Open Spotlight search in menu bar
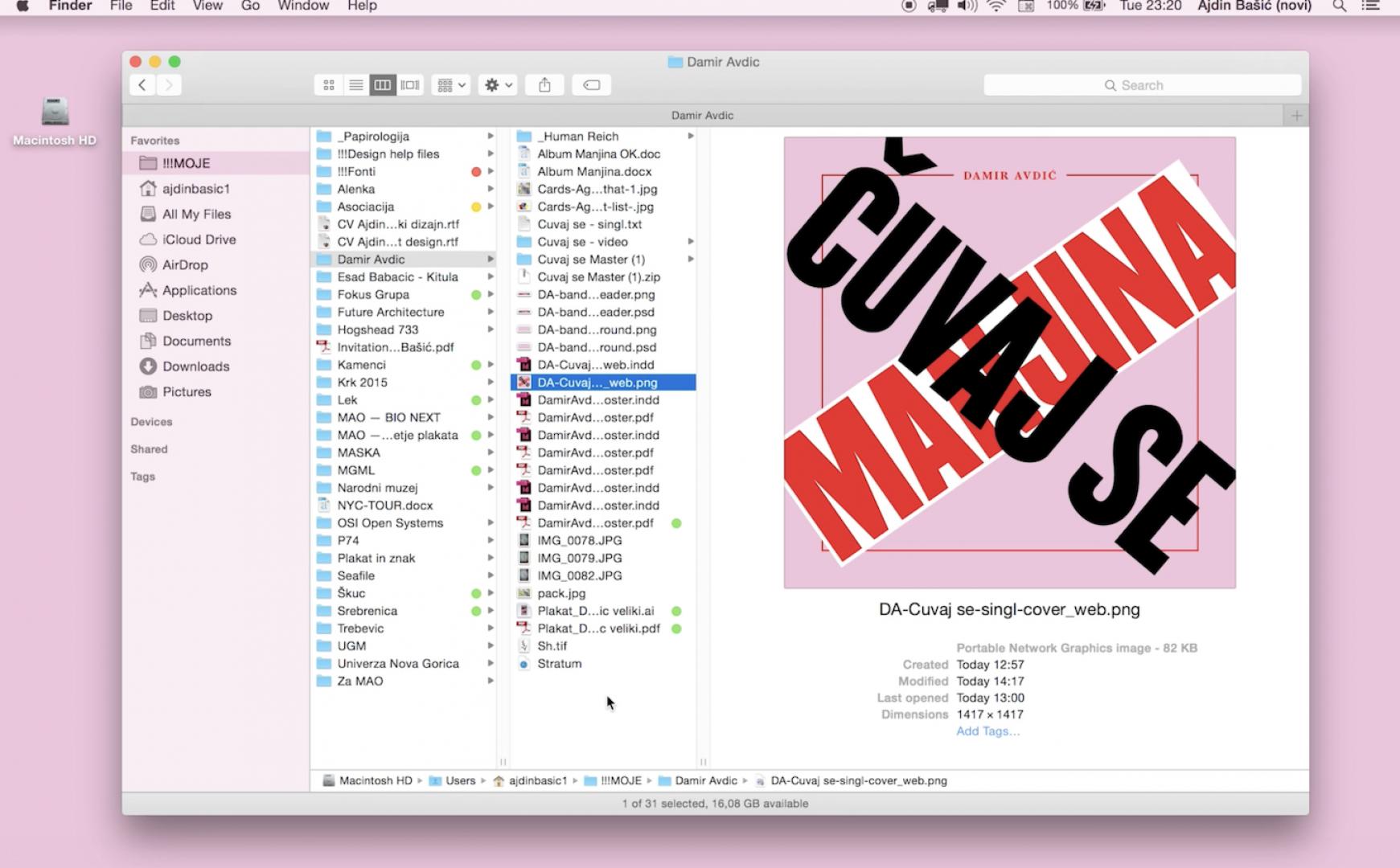This screenshot has width=1400, height=868. [x=1339, y=6]
